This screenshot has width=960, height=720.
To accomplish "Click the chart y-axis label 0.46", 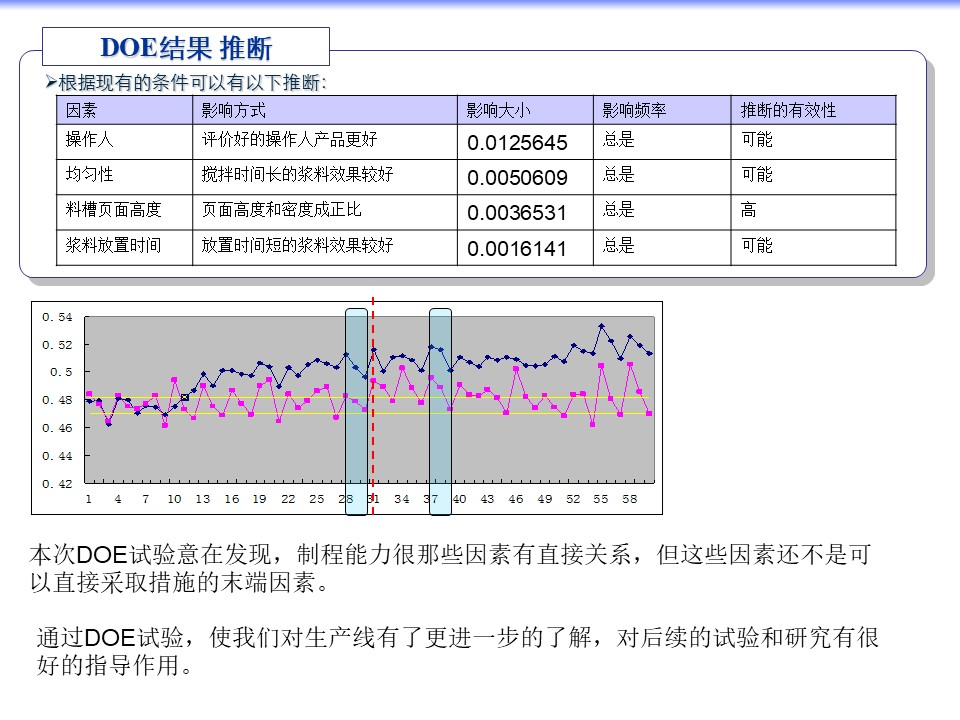I will [57, 428].
